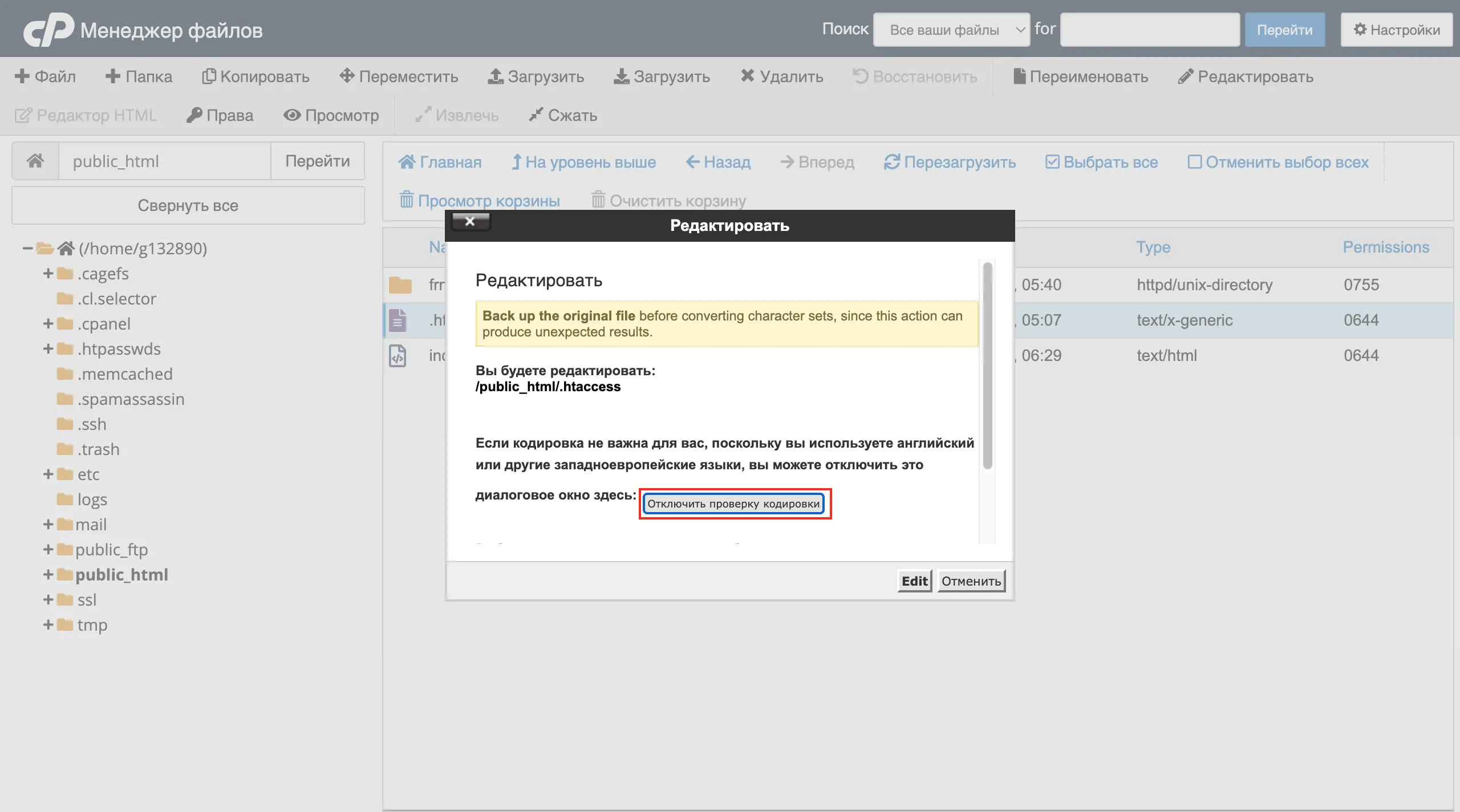
Task: Click the dialog's vertical scrollbar
Action: (x=987, y=365)
